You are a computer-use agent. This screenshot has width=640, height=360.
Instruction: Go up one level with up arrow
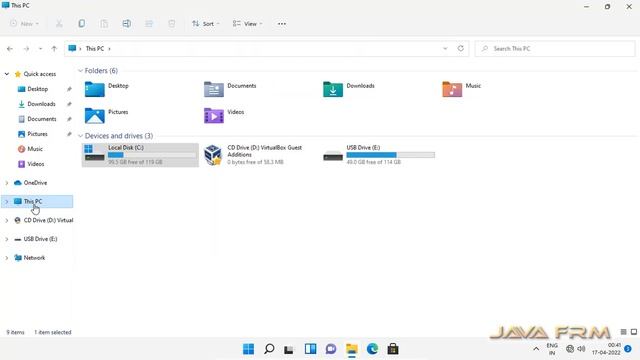click(54, 49)
